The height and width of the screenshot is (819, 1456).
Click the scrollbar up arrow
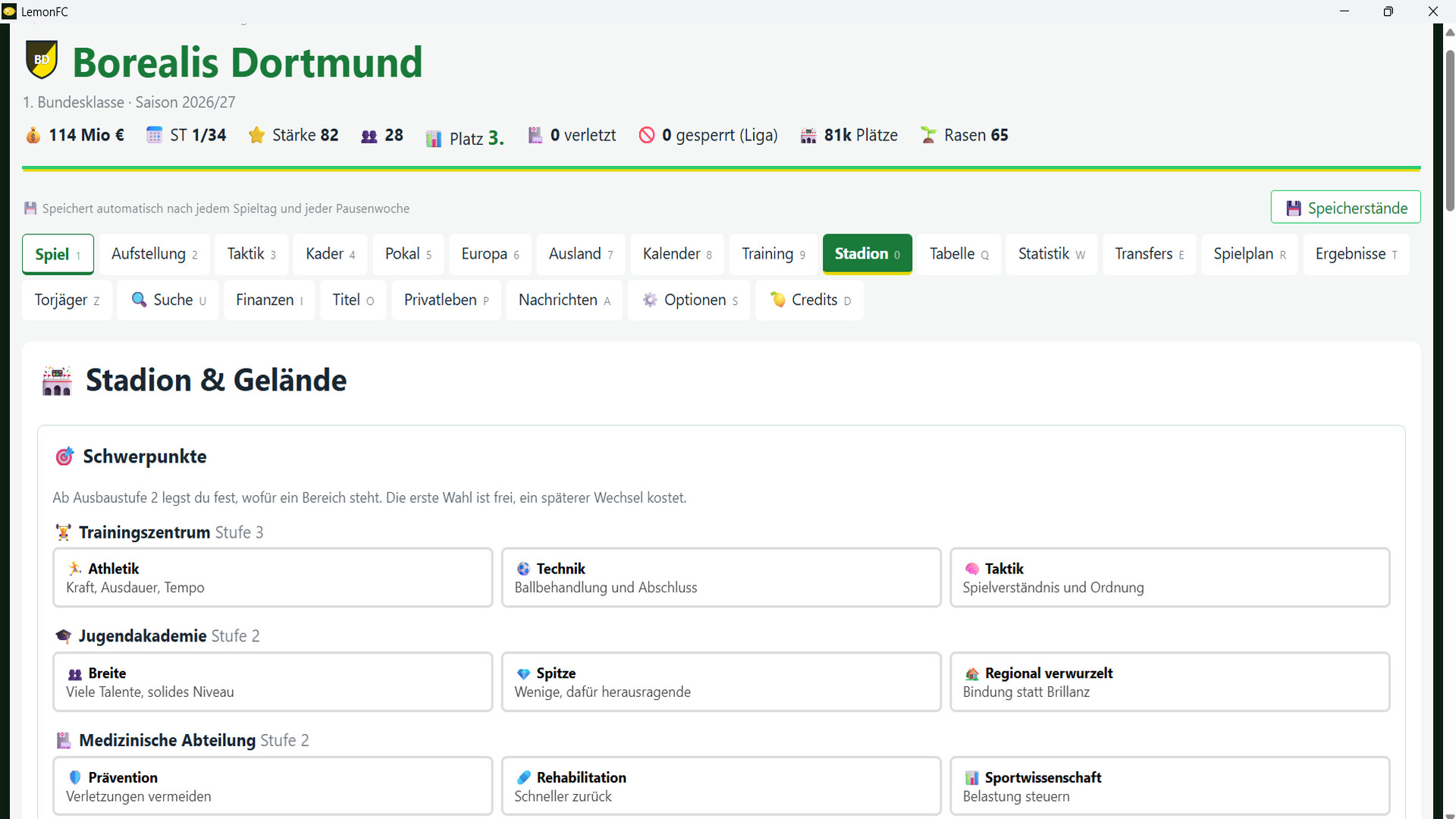click(x=1450, y=33)
